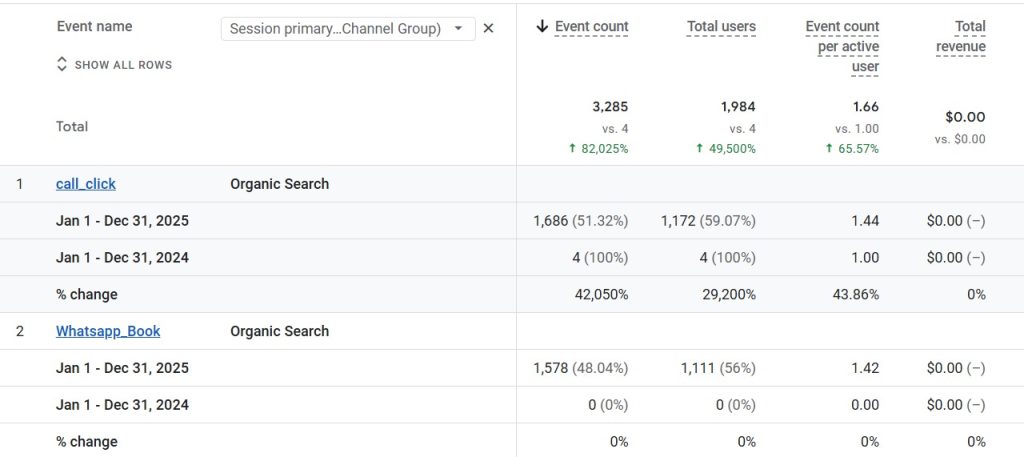Select the 2024 date range row under call_click

[122, 257]
